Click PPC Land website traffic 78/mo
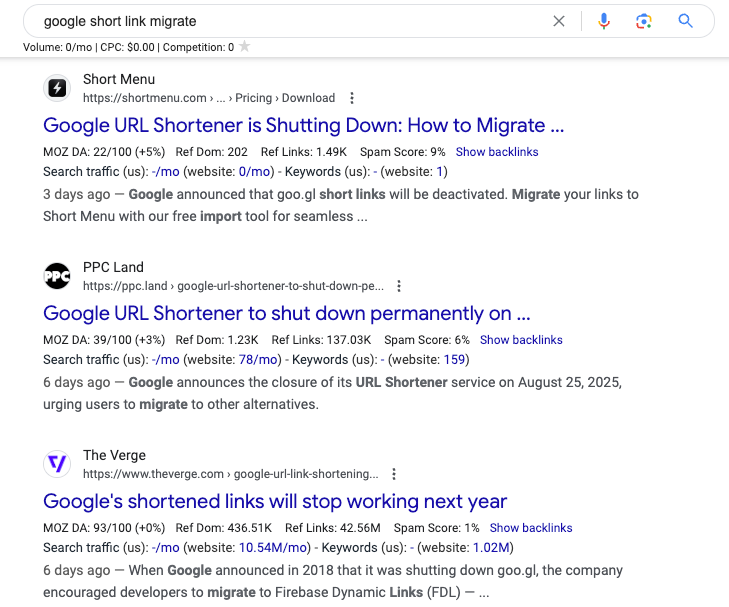This screenshot has height=607, width=729. coord(258,360)
